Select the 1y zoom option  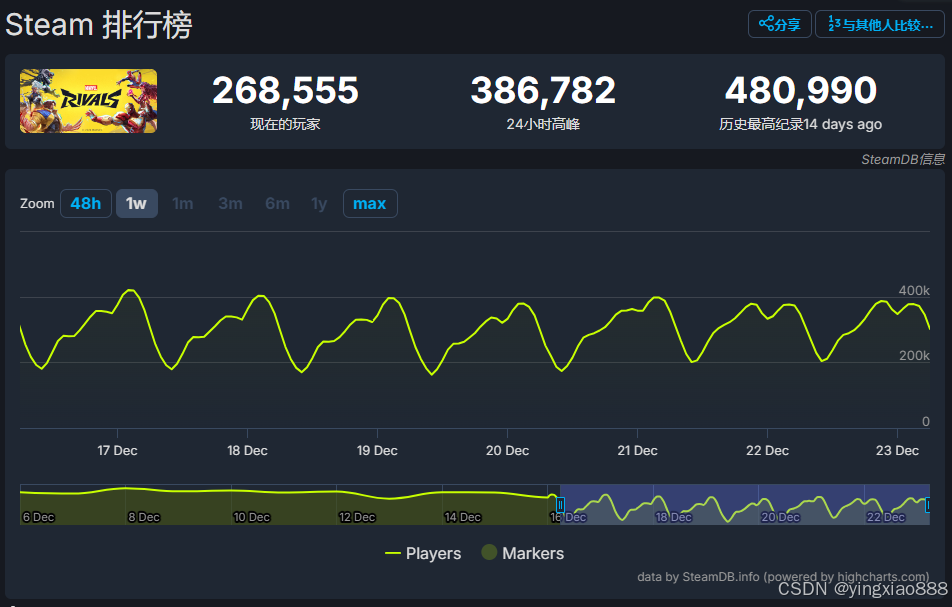(319, 203)
